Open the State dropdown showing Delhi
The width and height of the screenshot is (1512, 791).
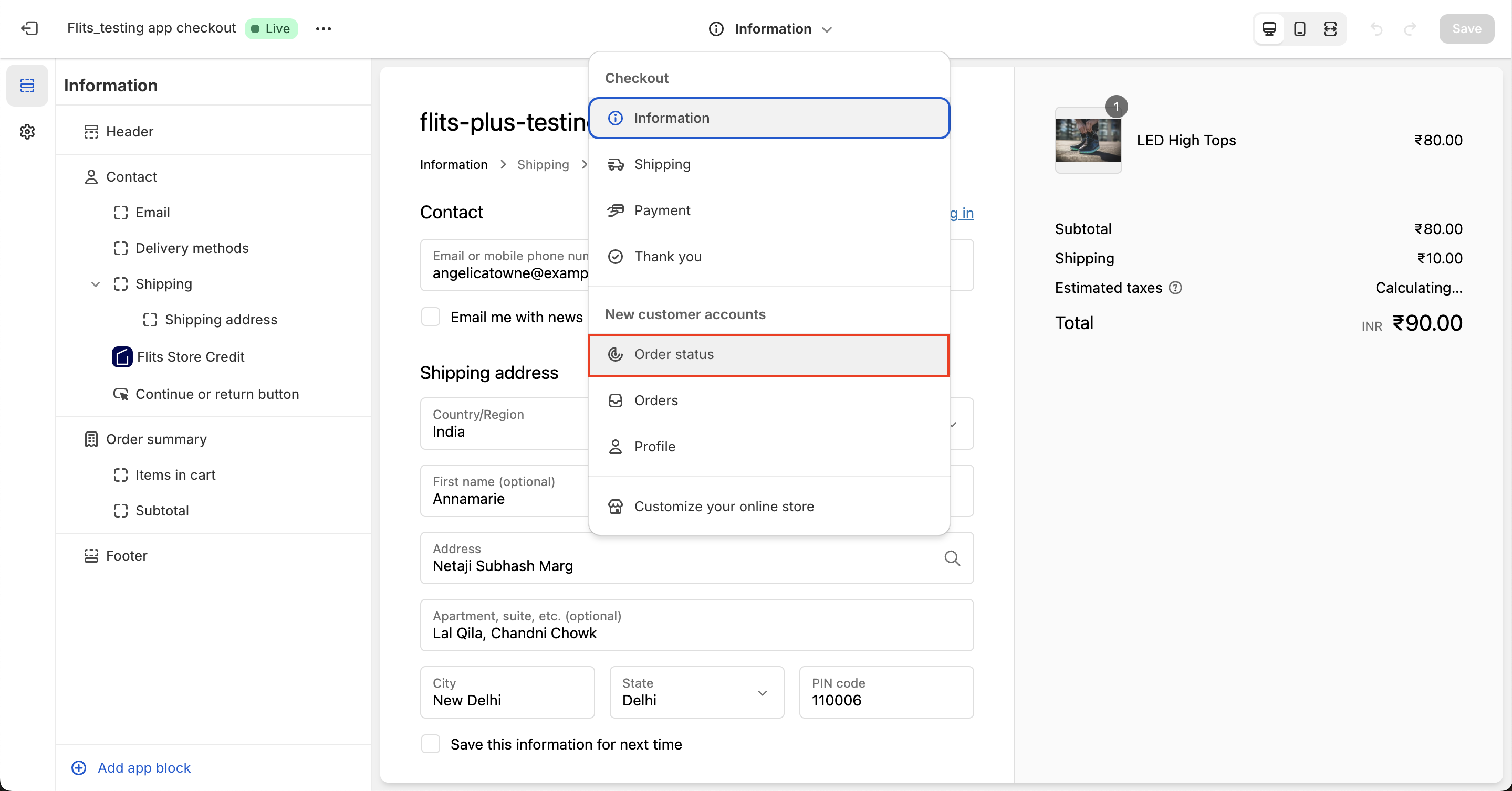click(x=697, y=692)
